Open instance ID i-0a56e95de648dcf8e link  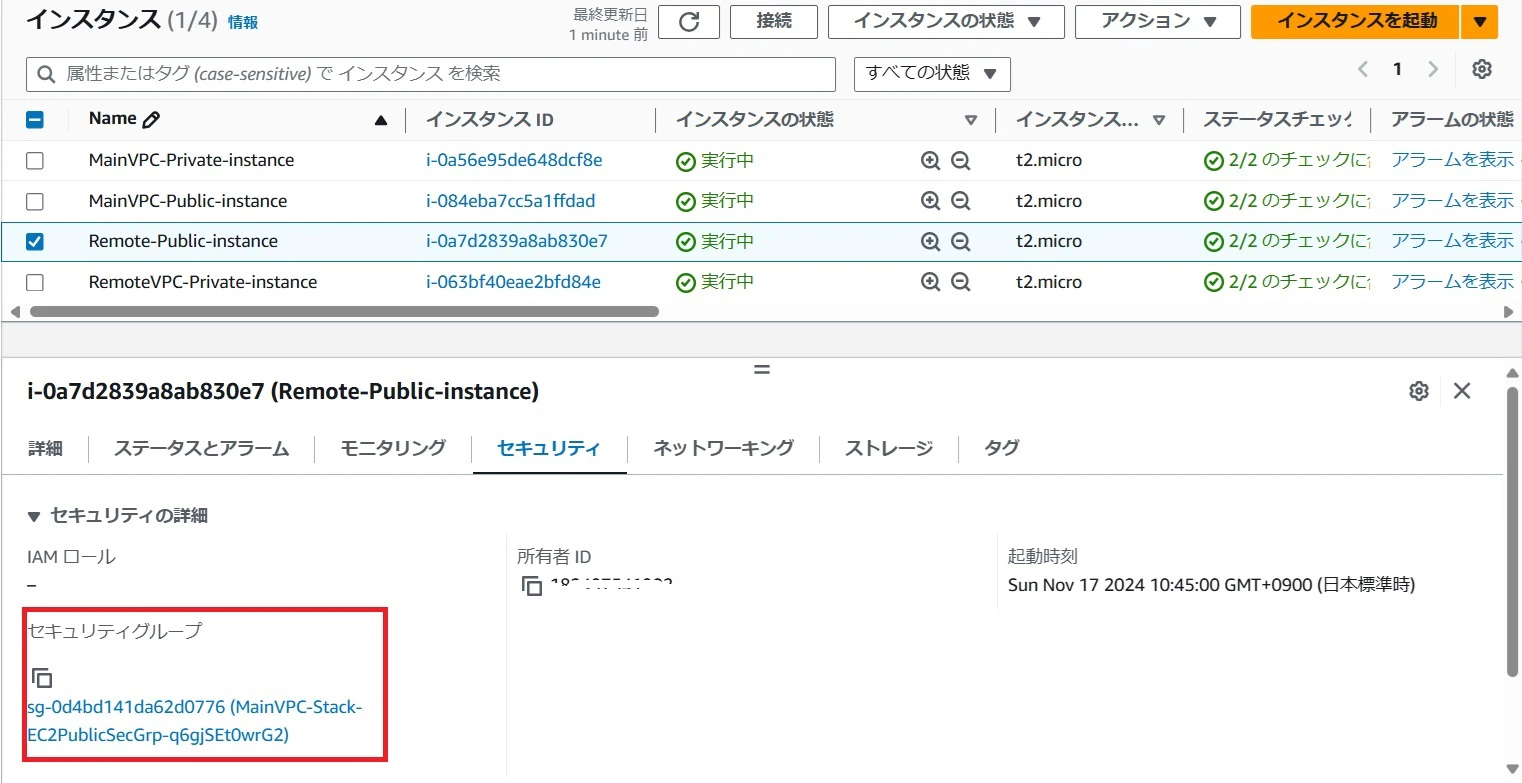tap(514, 160)
